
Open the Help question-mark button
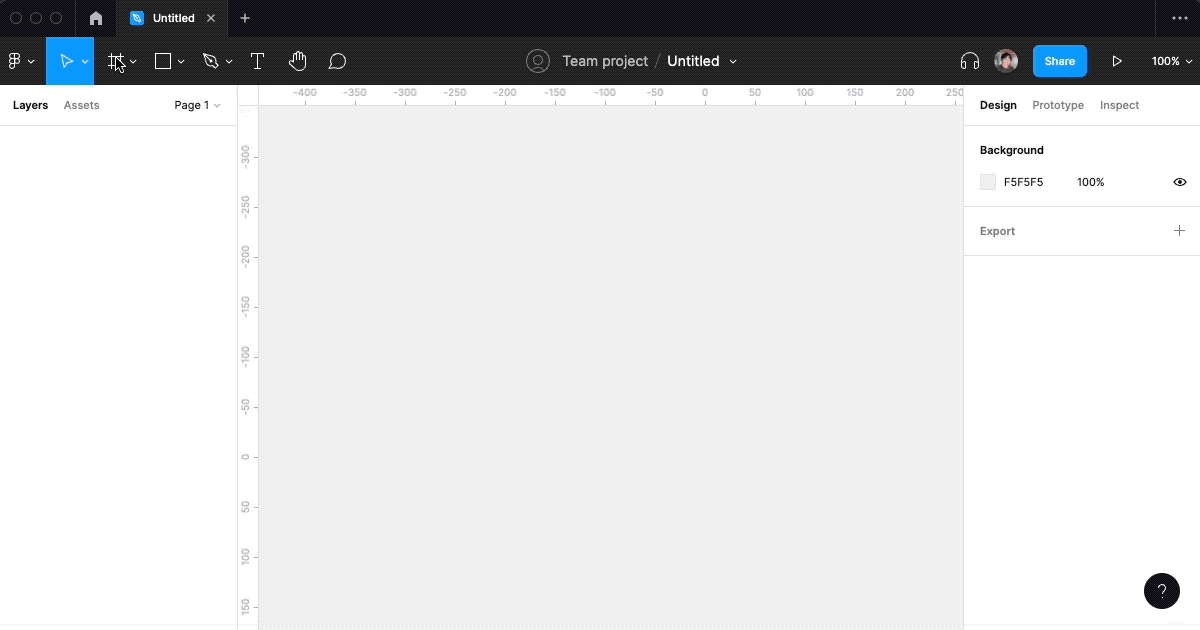coord(1161,591)
